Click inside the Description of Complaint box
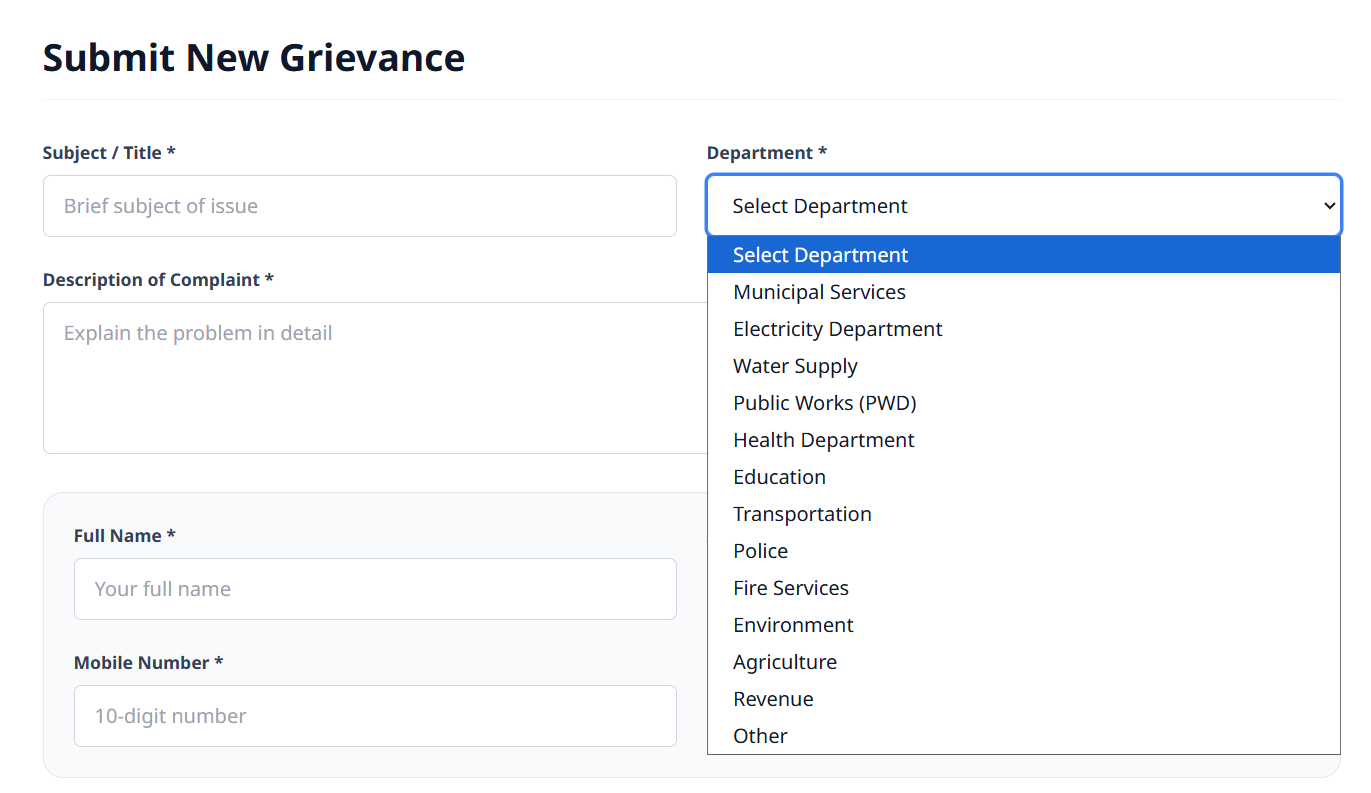Screen dimensions: 1371x793 click(375, 377)
